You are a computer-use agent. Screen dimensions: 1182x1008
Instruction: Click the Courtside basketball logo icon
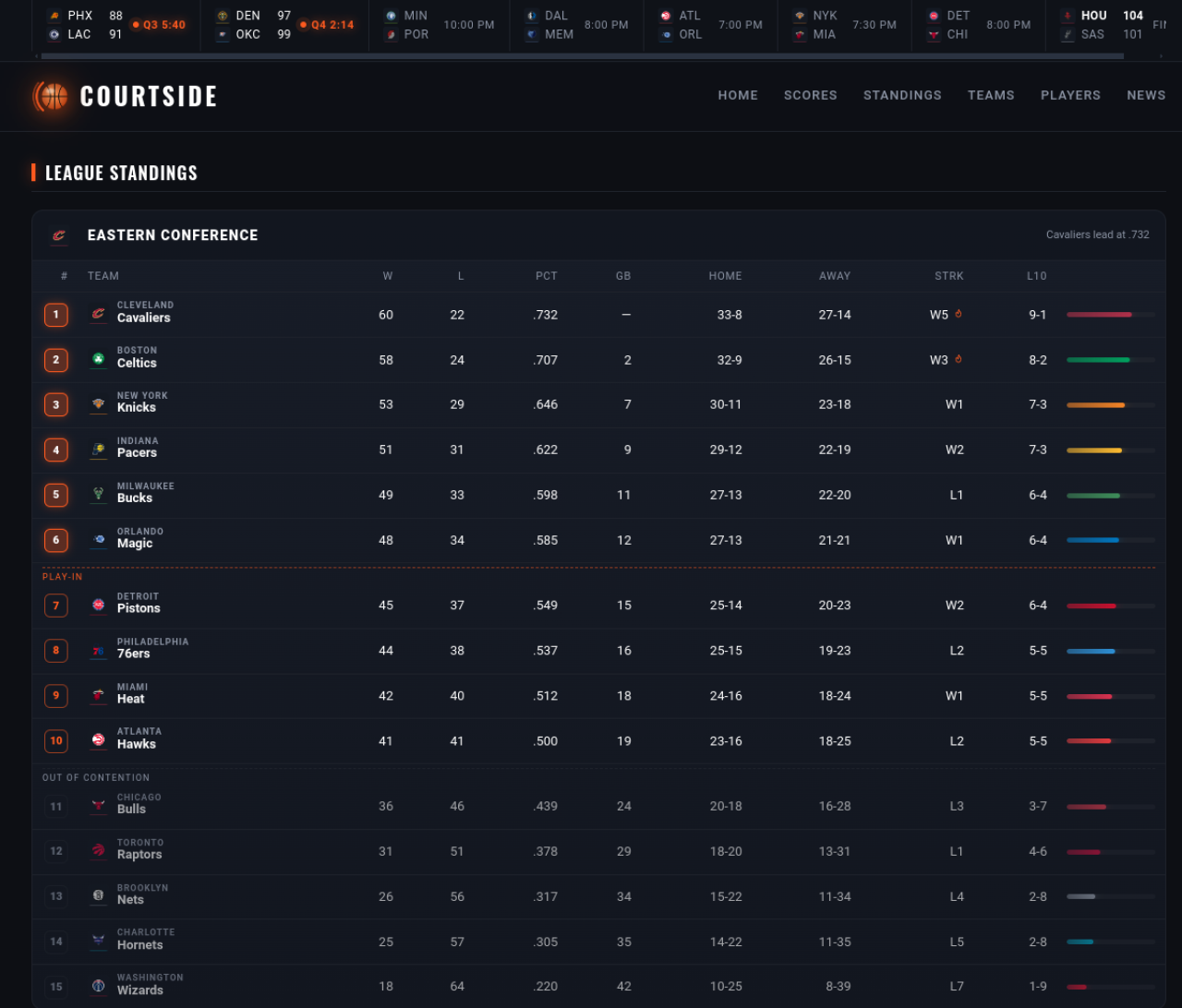click(51, 96)
